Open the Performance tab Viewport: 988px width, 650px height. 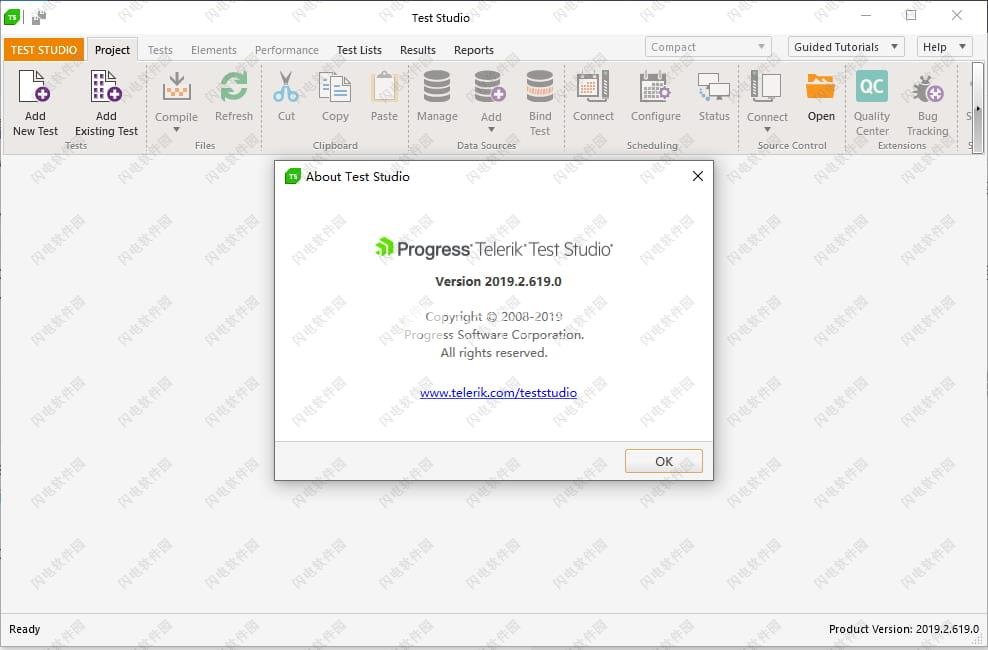[x=287, y=50]
